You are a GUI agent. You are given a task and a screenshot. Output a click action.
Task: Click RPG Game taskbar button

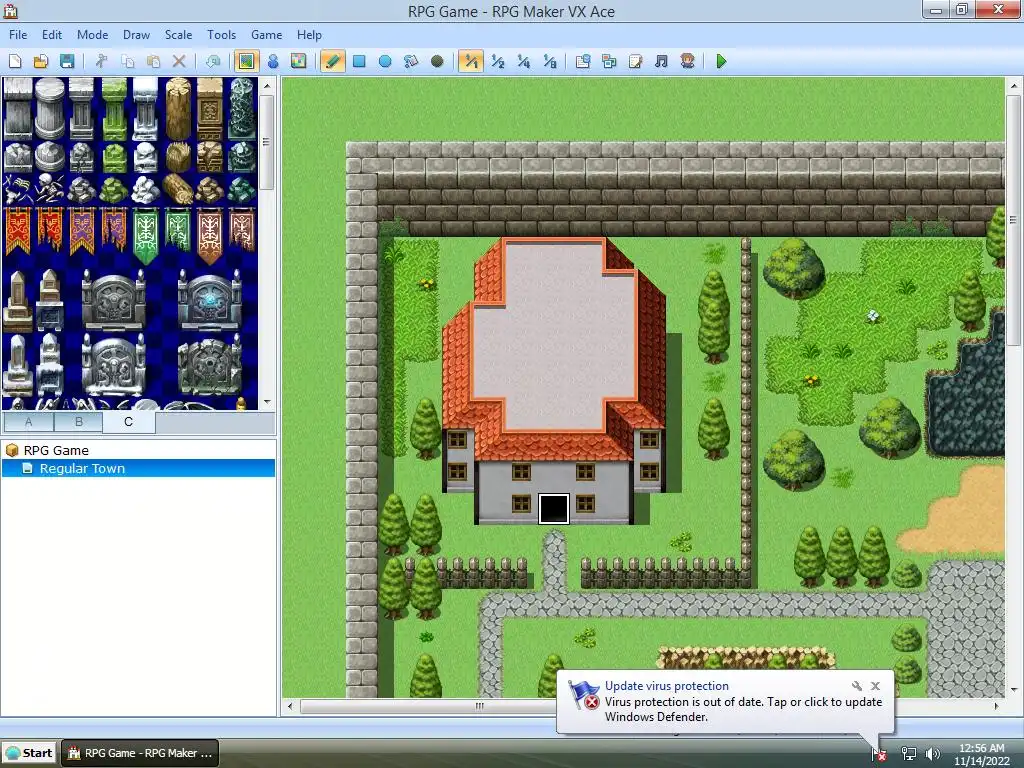140,753
